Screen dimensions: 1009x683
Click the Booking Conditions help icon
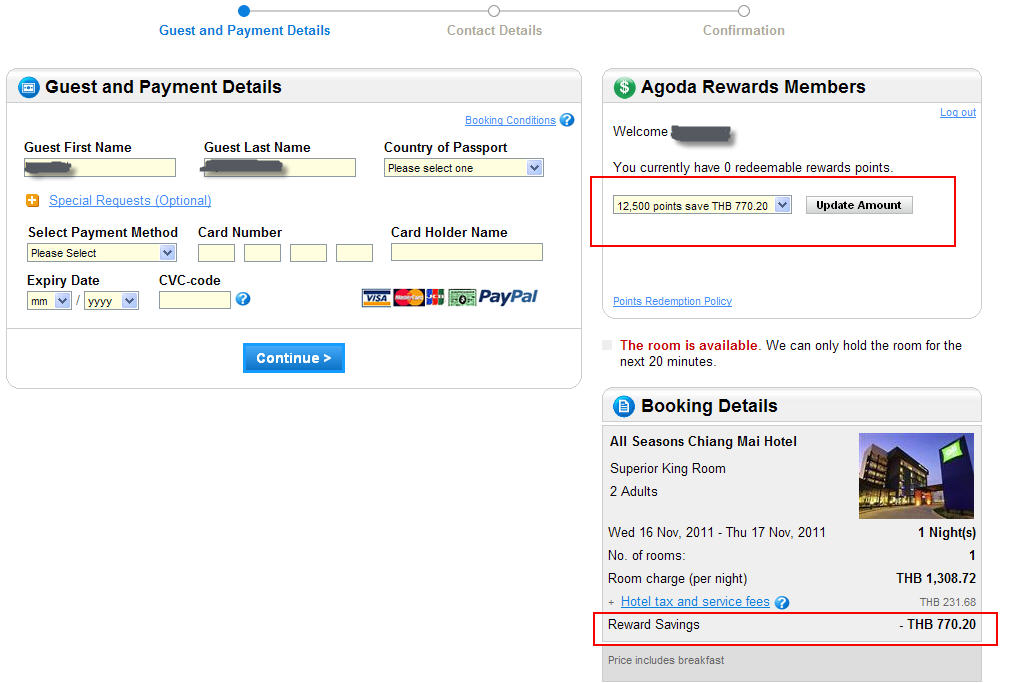pyautogui.click(x=567, y=120)
